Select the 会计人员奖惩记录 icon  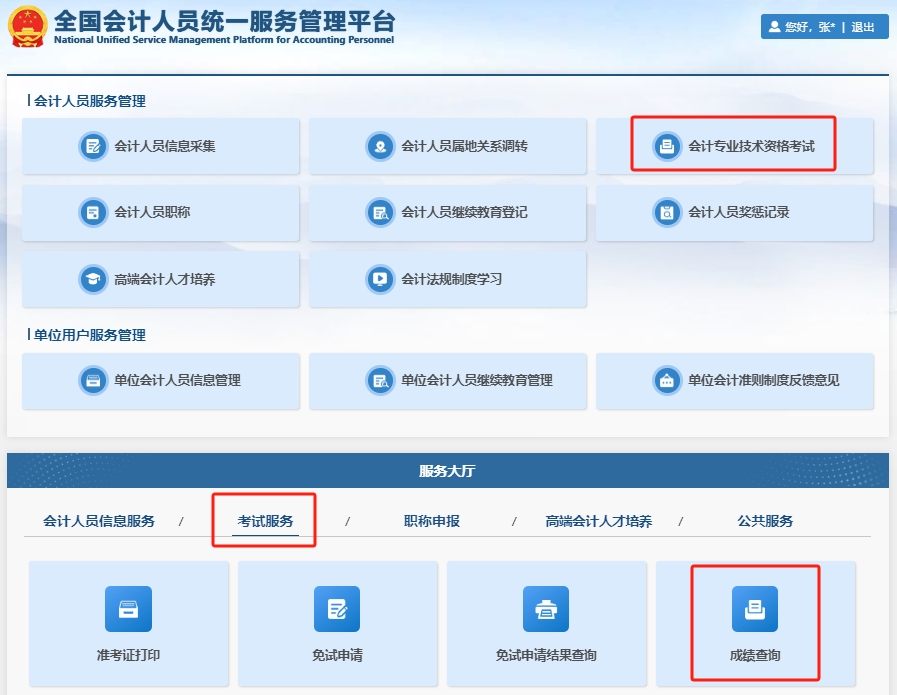(735, 212)
